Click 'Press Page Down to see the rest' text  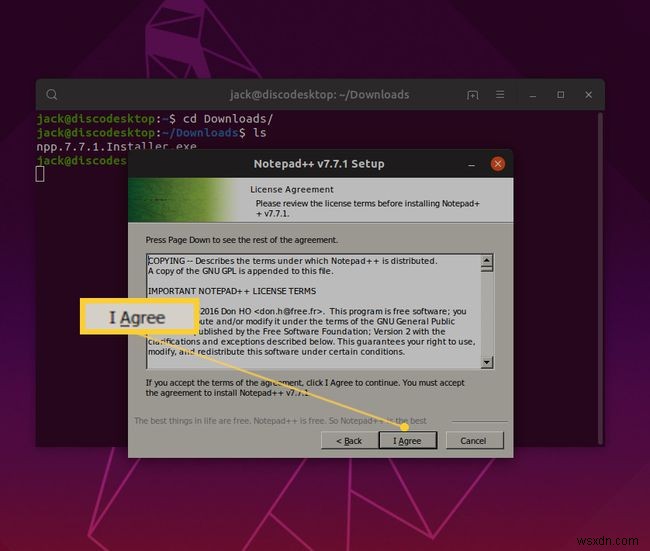pyautogui.click(x=242, y=240)
